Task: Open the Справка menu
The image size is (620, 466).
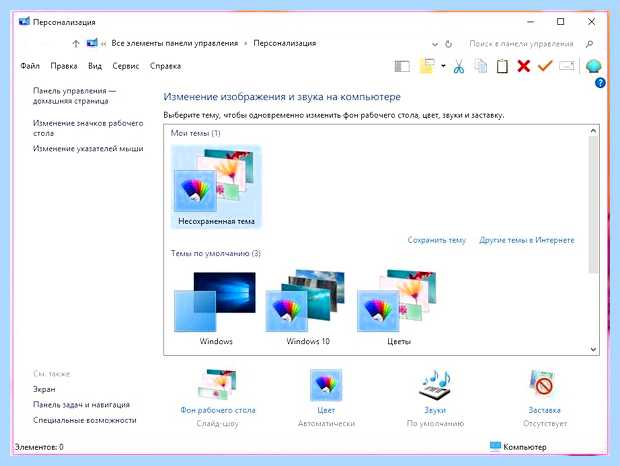Action: [165, 66]
